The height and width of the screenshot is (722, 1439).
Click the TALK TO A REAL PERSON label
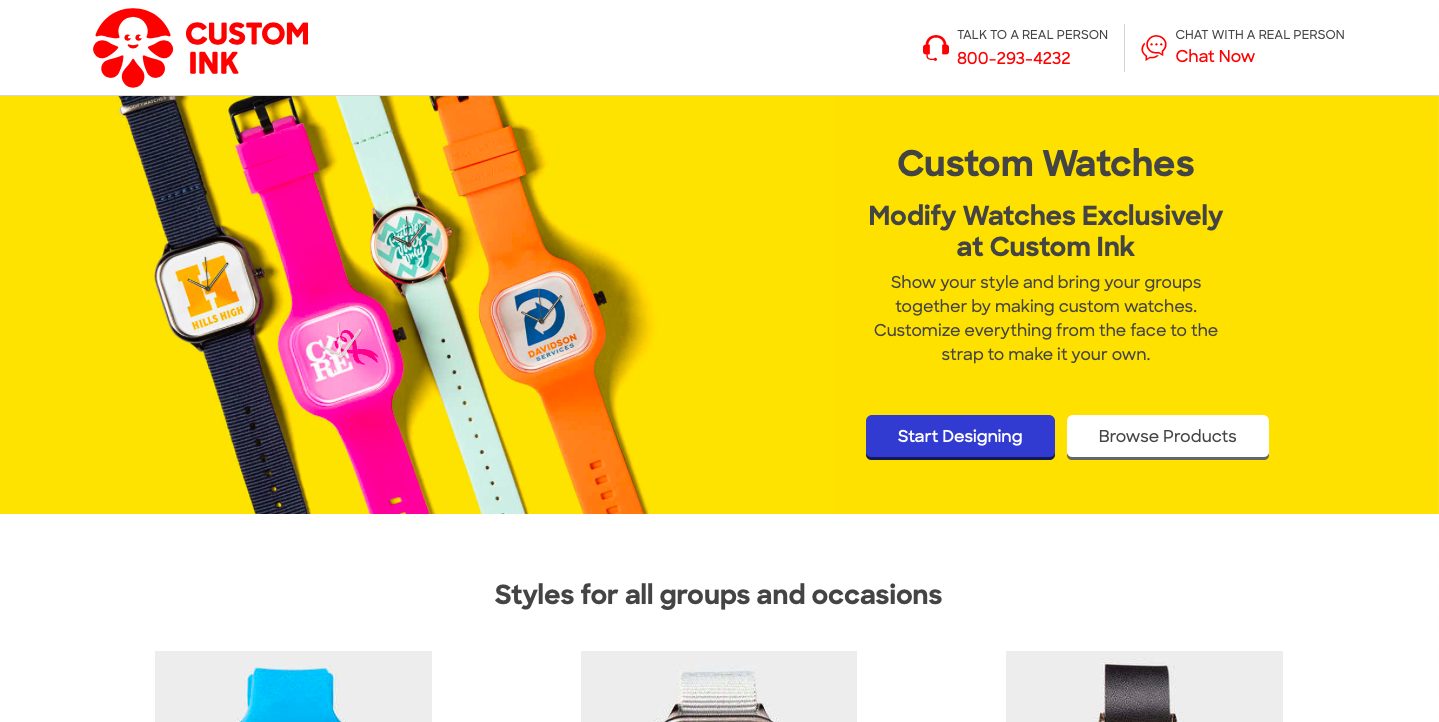point(1032,35)
